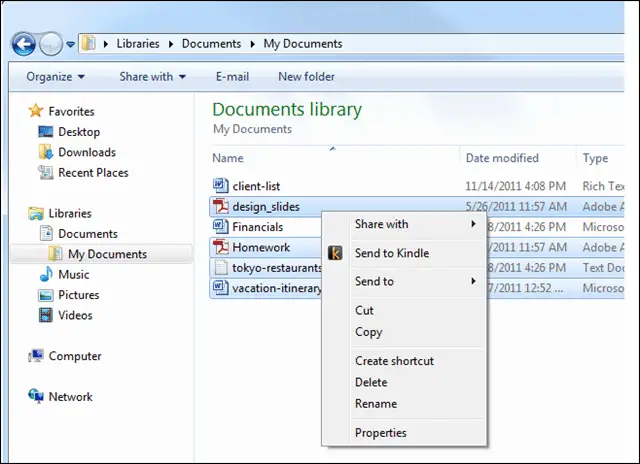Select My Documents breadcrumb in address bar
This screenshot has height=464, width=640.
pyautogui.click(x=303, y=44)
